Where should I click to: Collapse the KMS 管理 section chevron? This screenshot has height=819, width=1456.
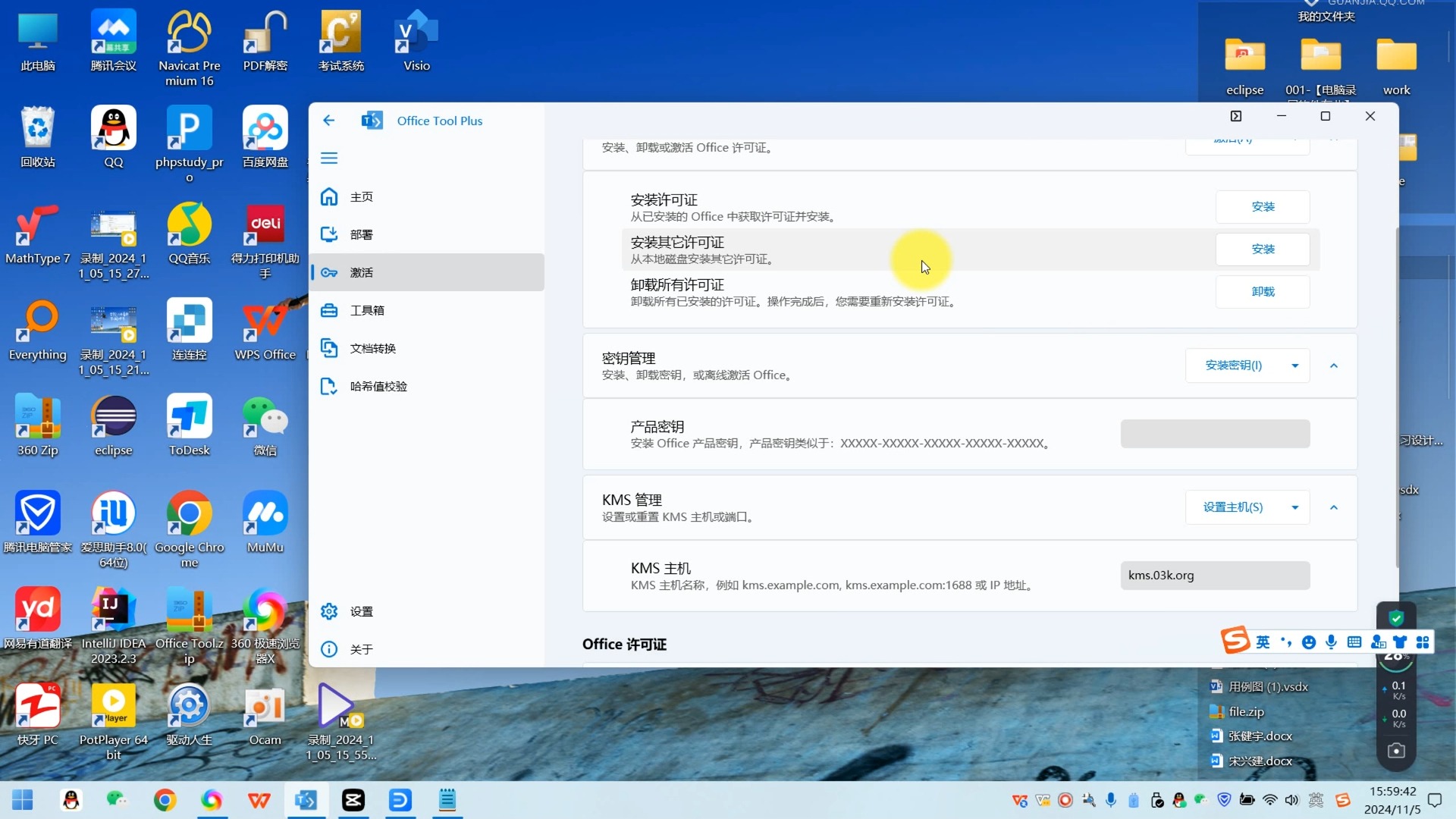click(x=1334, y=507)
